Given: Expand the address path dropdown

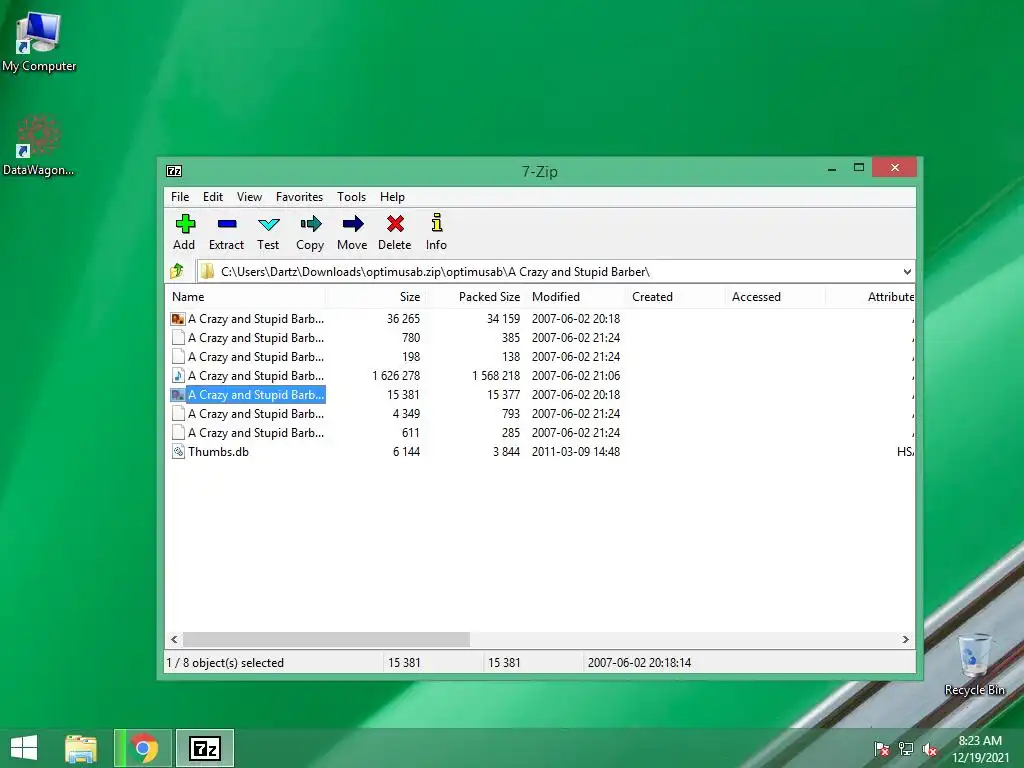Looking at the screenshot, I should [907, 272].
